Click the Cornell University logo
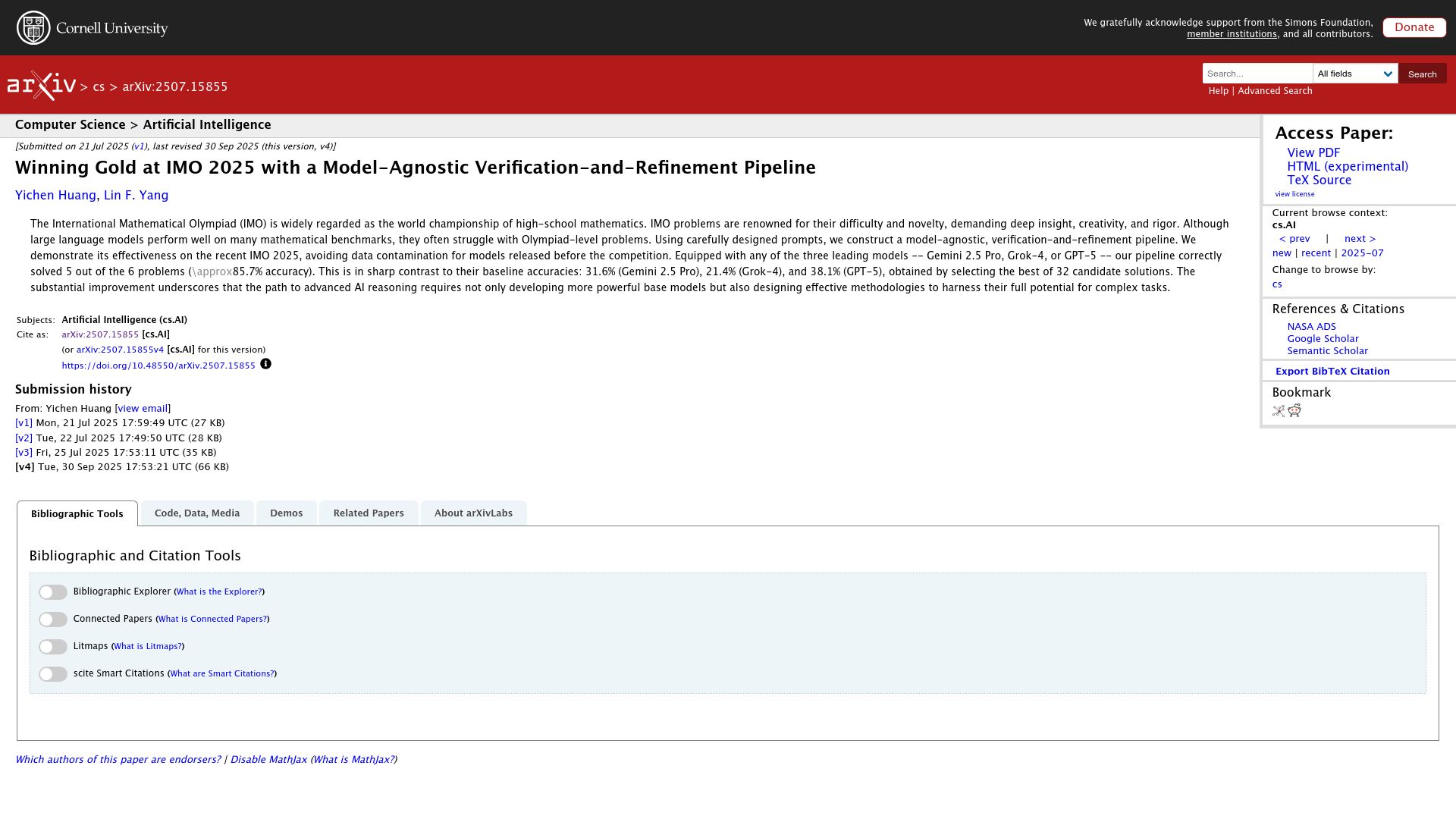This screenshot has width=1456, height=819. click(92, 28)
